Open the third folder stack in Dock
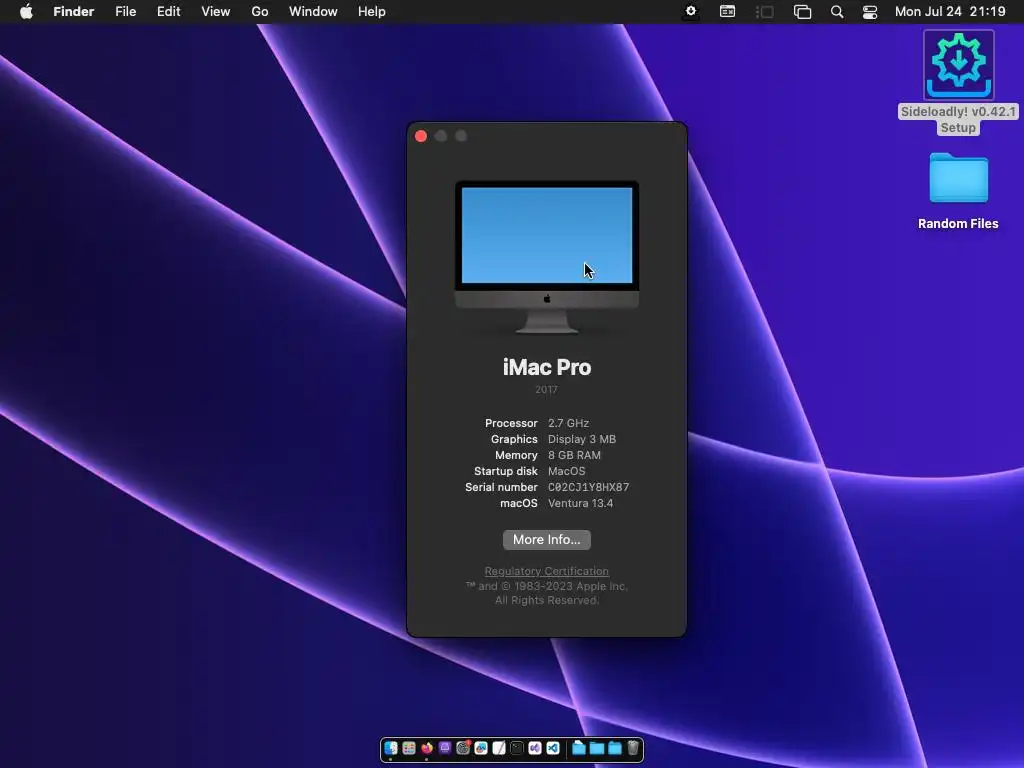This screenshot has width=1024, height=768. (x=615, y=748)
